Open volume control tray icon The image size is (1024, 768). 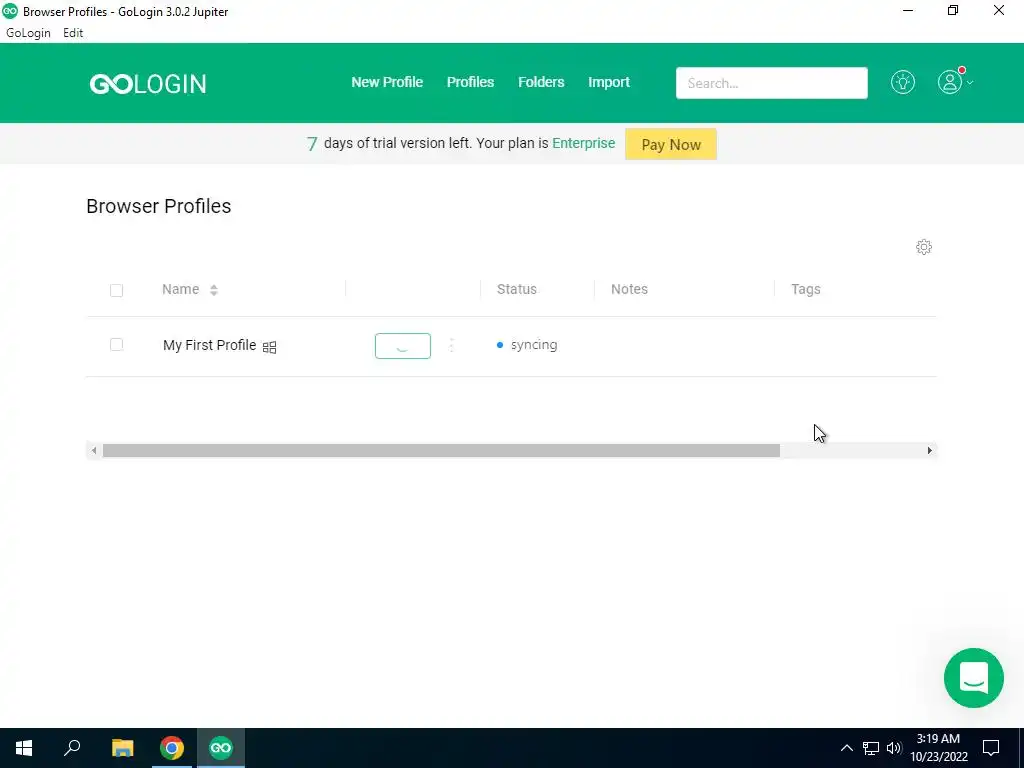(894, 748)
